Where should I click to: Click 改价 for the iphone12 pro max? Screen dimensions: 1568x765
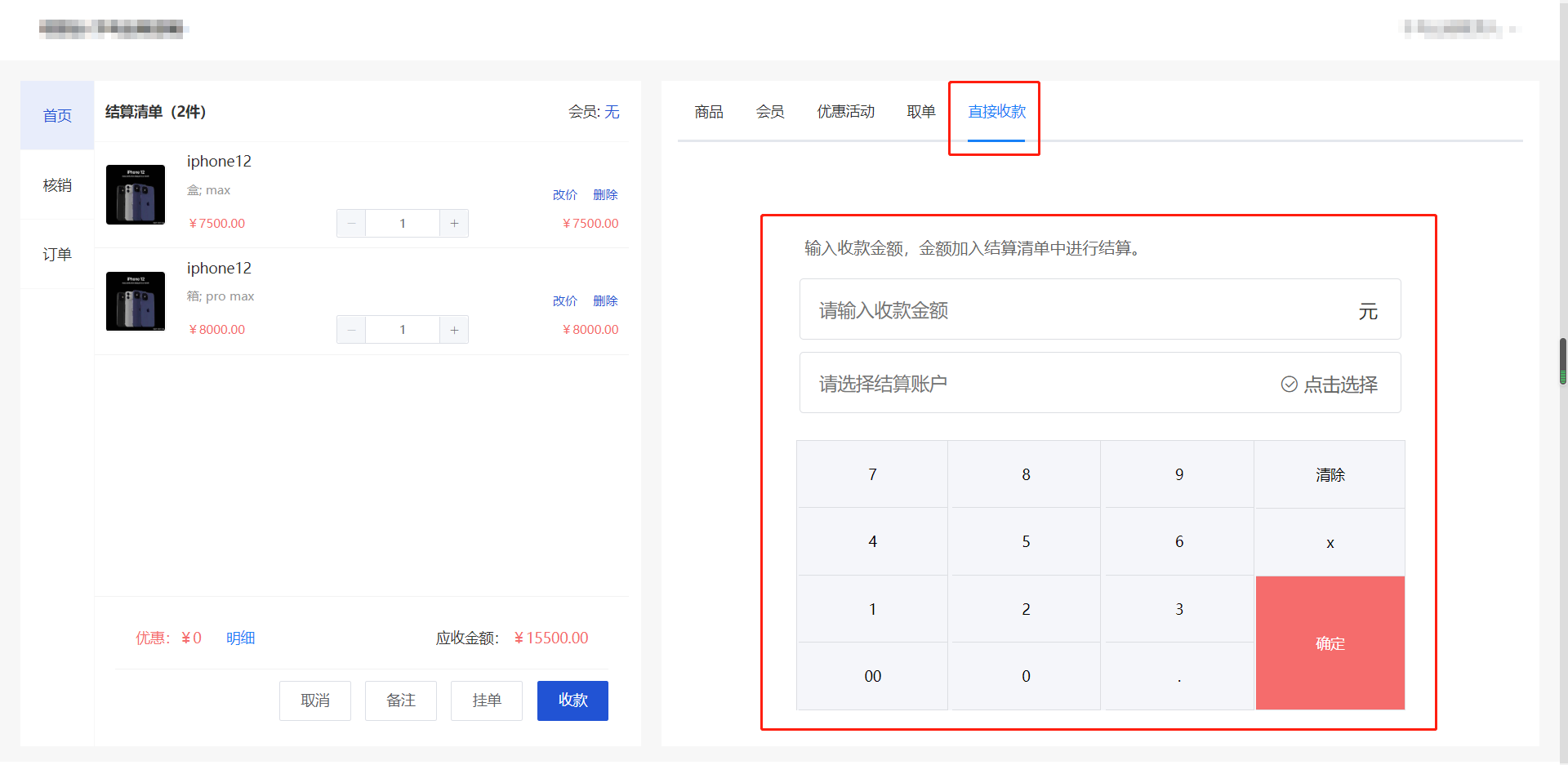point(564,301)
